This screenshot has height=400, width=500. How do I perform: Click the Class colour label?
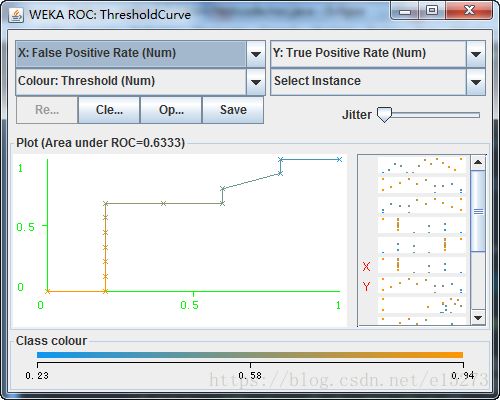pyautogui.click(x=51, y=341)
